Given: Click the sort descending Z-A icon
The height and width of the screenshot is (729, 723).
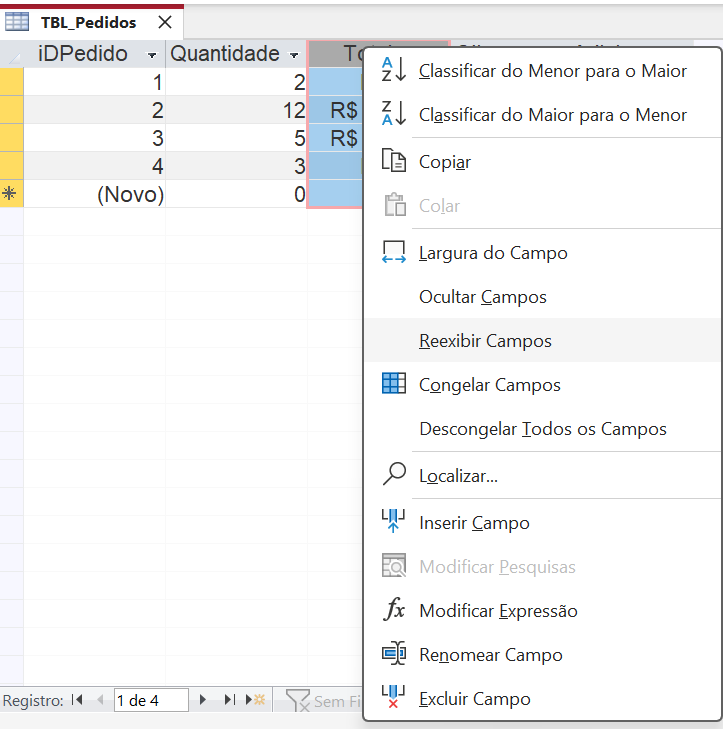Looking at the screenshot, I should point(394,114).
